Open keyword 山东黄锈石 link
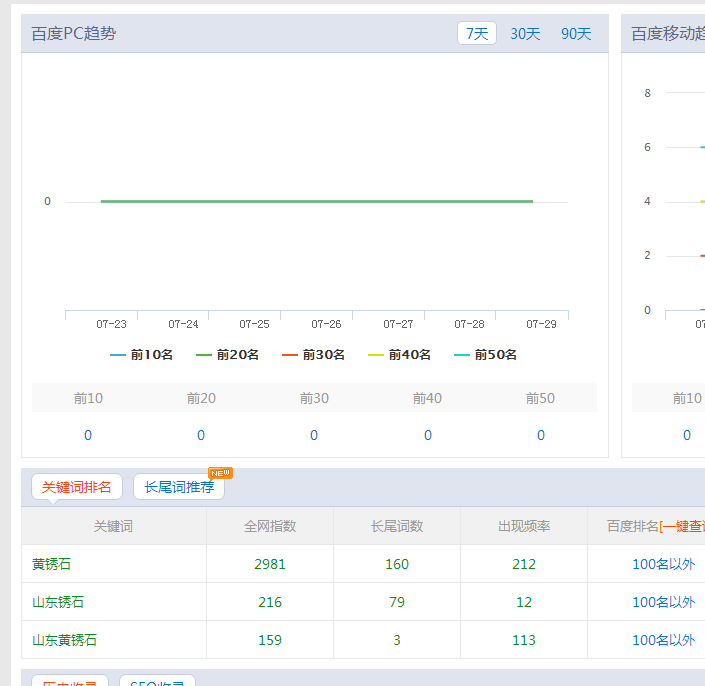 pyautogui.click(x=64, y=640)
